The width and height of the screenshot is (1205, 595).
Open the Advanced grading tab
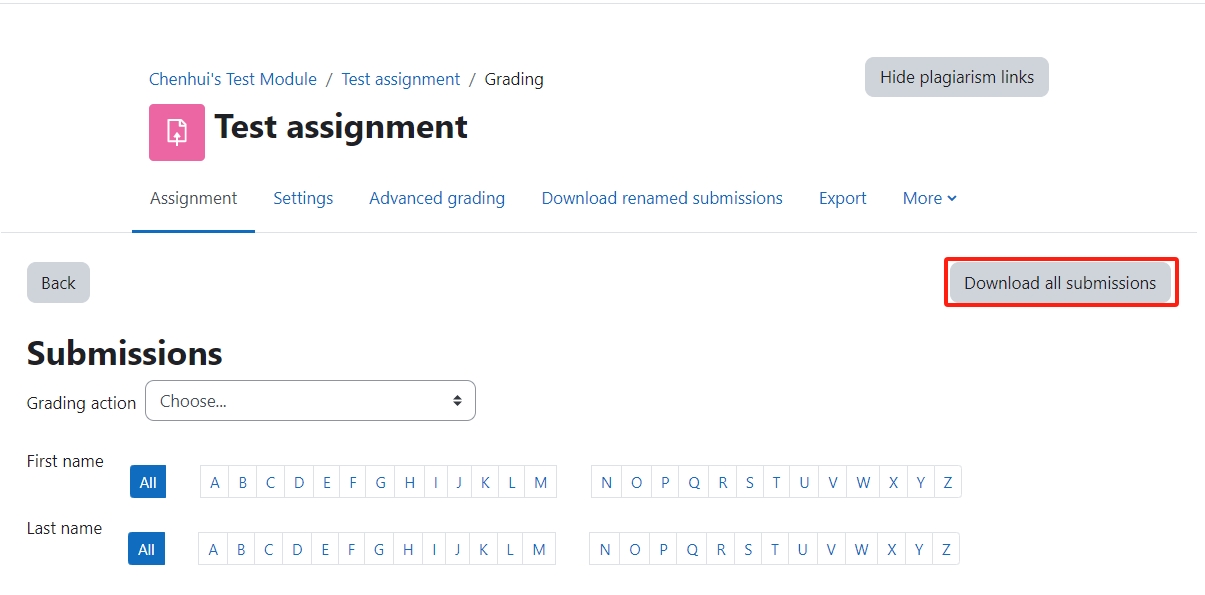pyautogui.click(x=437, y=198)
